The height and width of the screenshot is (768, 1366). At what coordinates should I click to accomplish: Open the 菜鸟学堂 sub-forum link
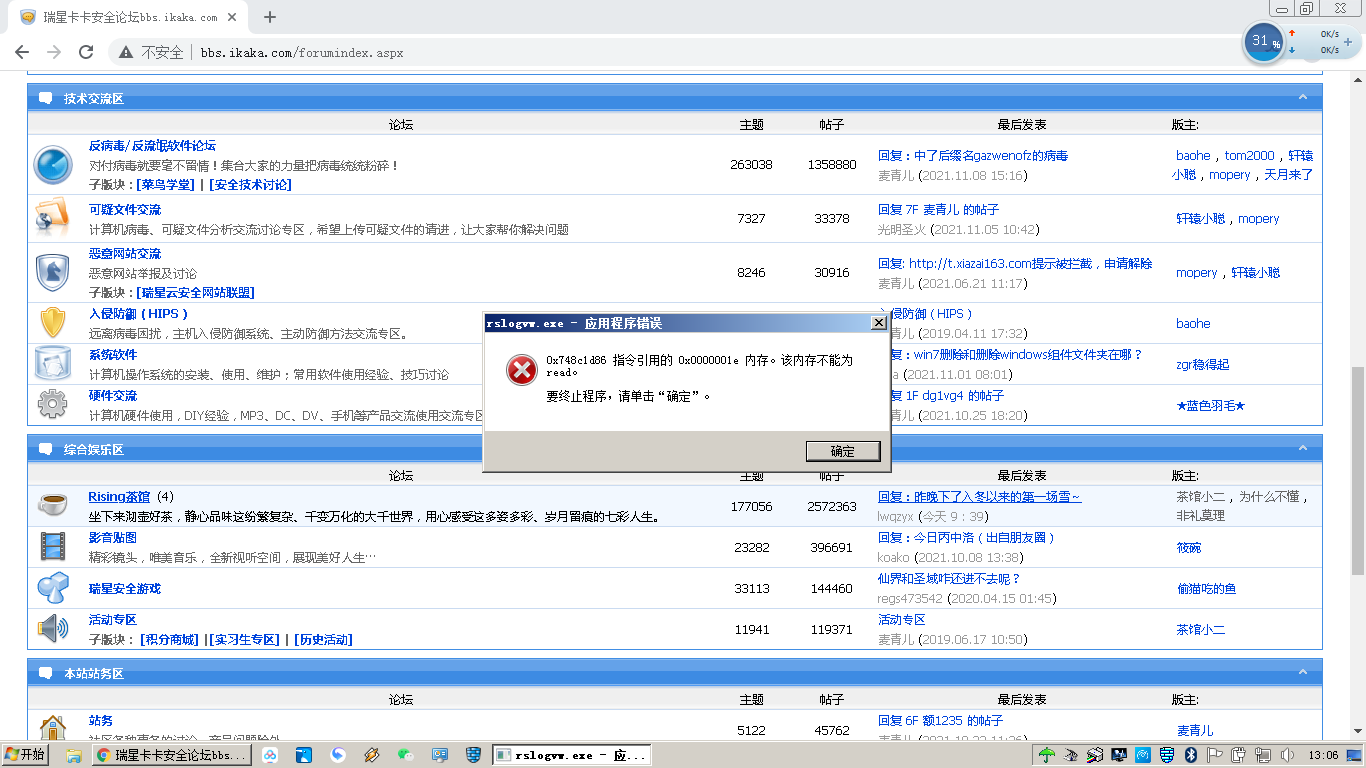point(166,185)
